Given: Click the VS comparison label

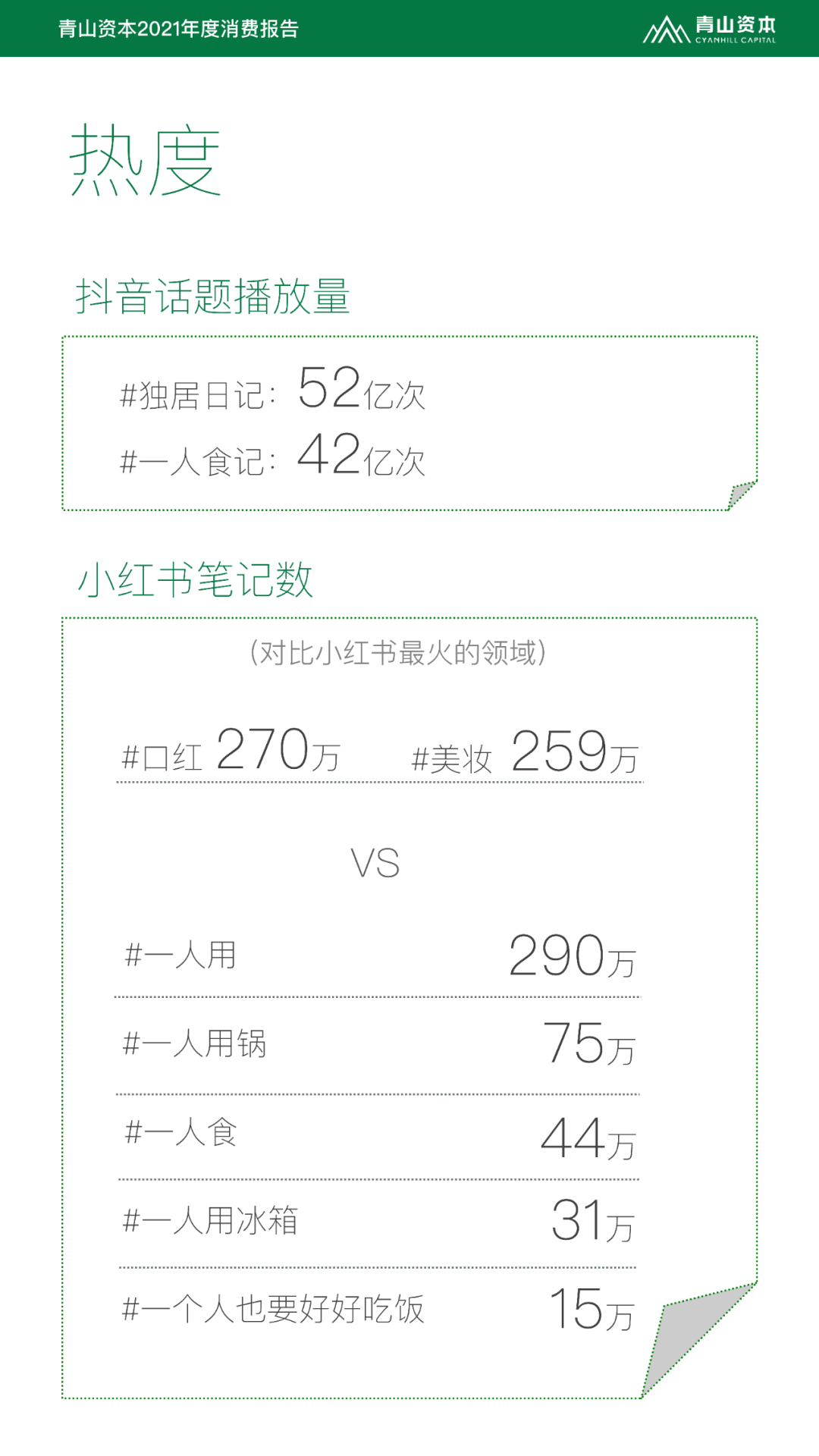Looking at the screenshot, I should [x=375, y=864].
